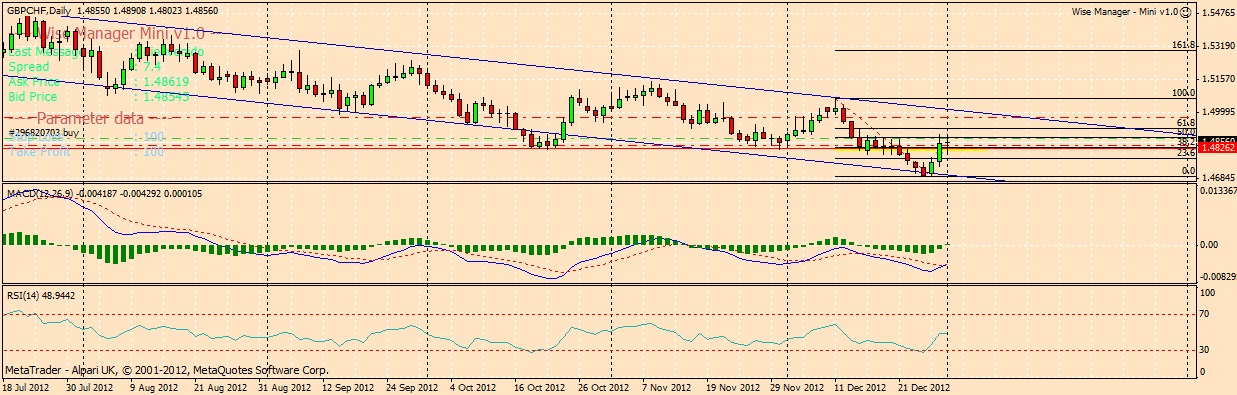Click the 1.54765 price scale label
1237x395 pixels.
pyautogui.click(x=1217, y=13)
